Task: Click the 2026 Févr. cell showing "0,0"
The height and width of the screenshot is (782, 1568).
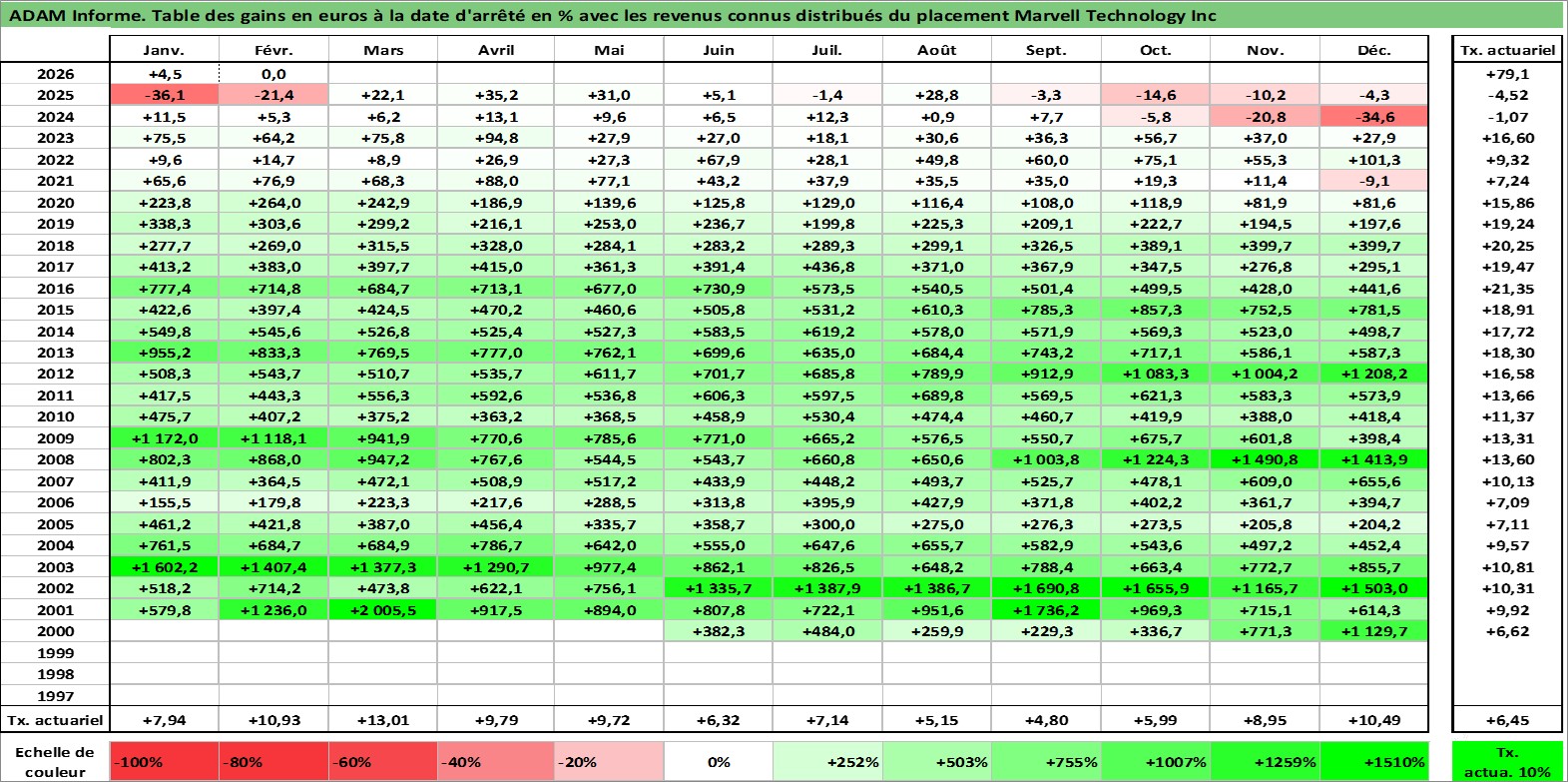Action: [273, 74]
